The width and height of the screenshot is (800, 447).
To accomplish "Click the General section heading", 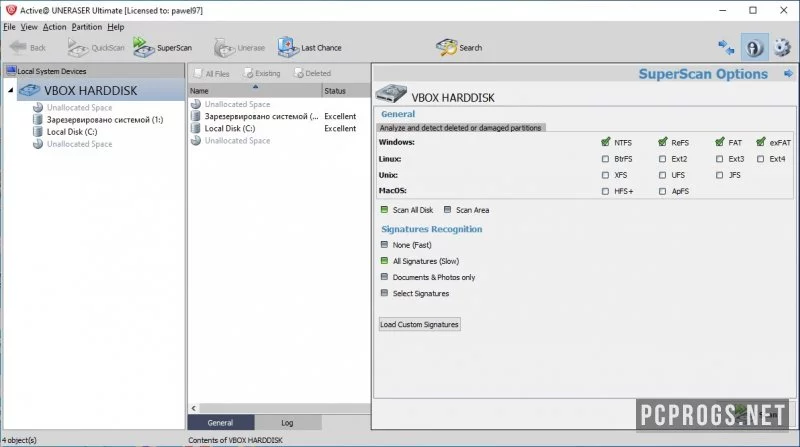I will [x=398, y=114].
